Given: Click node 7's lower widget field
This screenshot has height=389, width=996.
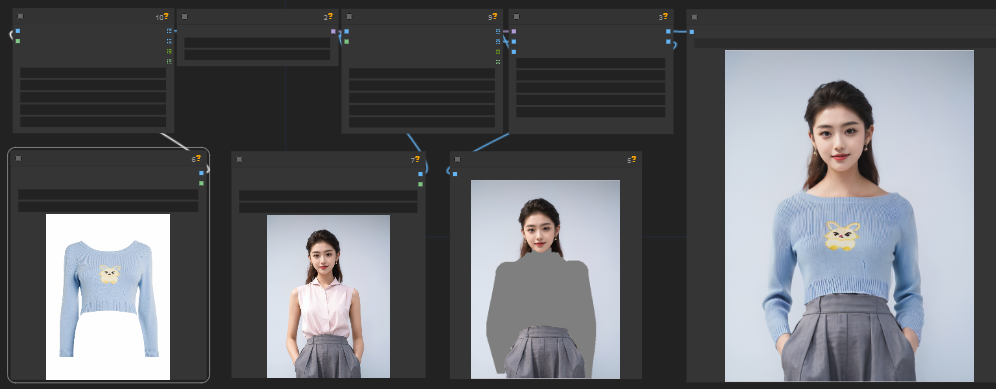Looking at the screenshot, I should point(328,208).
